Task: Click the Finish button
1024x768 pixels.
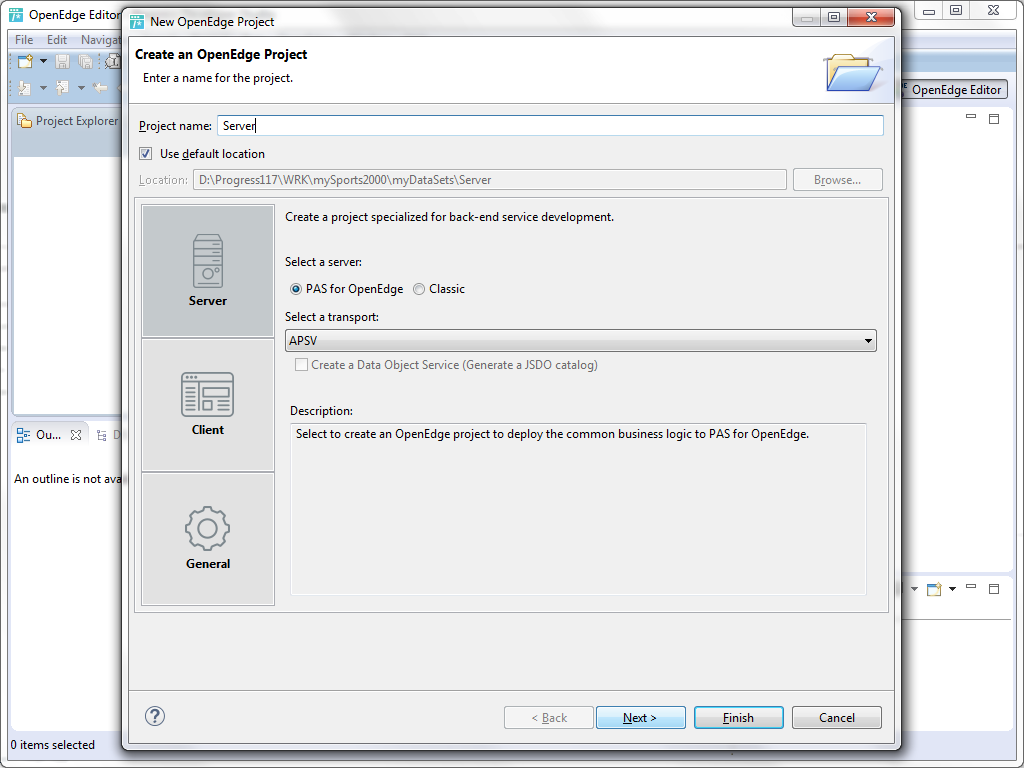Action: 739,718
